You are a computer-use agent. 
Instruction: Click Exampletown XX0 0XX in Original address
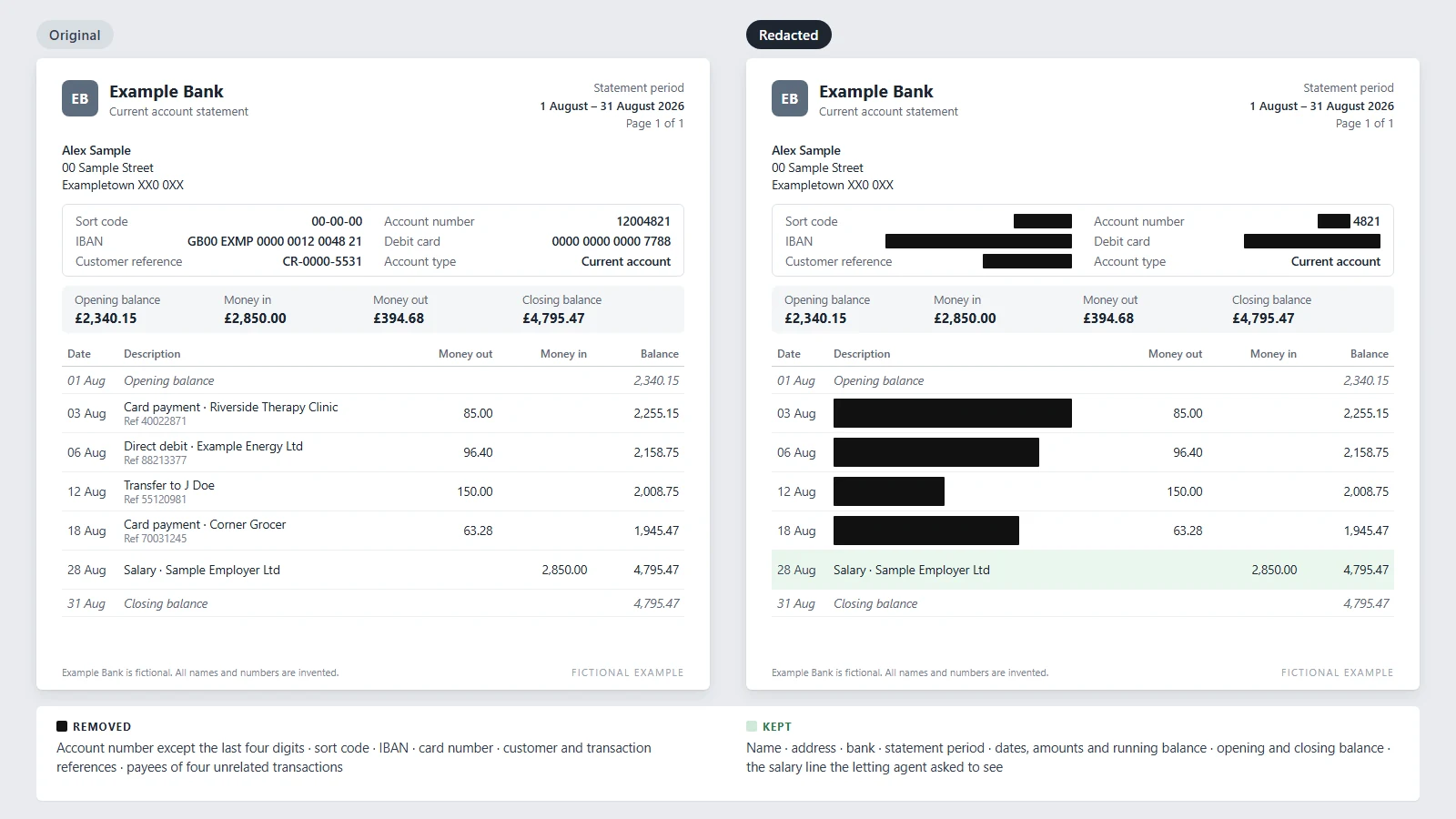pyautogui.click(x=123, y=185)
